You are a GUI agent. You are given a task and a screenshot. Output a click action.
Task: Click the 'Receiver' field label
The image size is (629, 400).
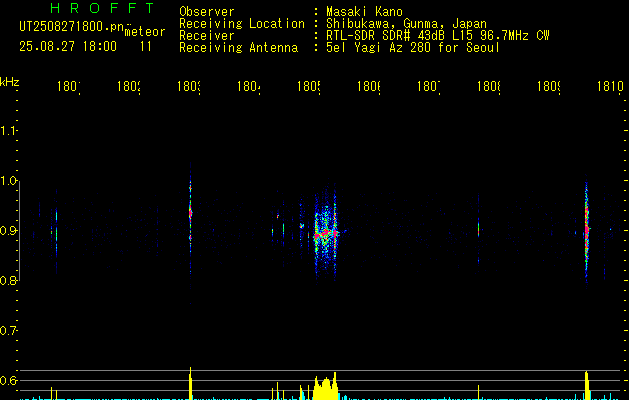tap(207, 36)
